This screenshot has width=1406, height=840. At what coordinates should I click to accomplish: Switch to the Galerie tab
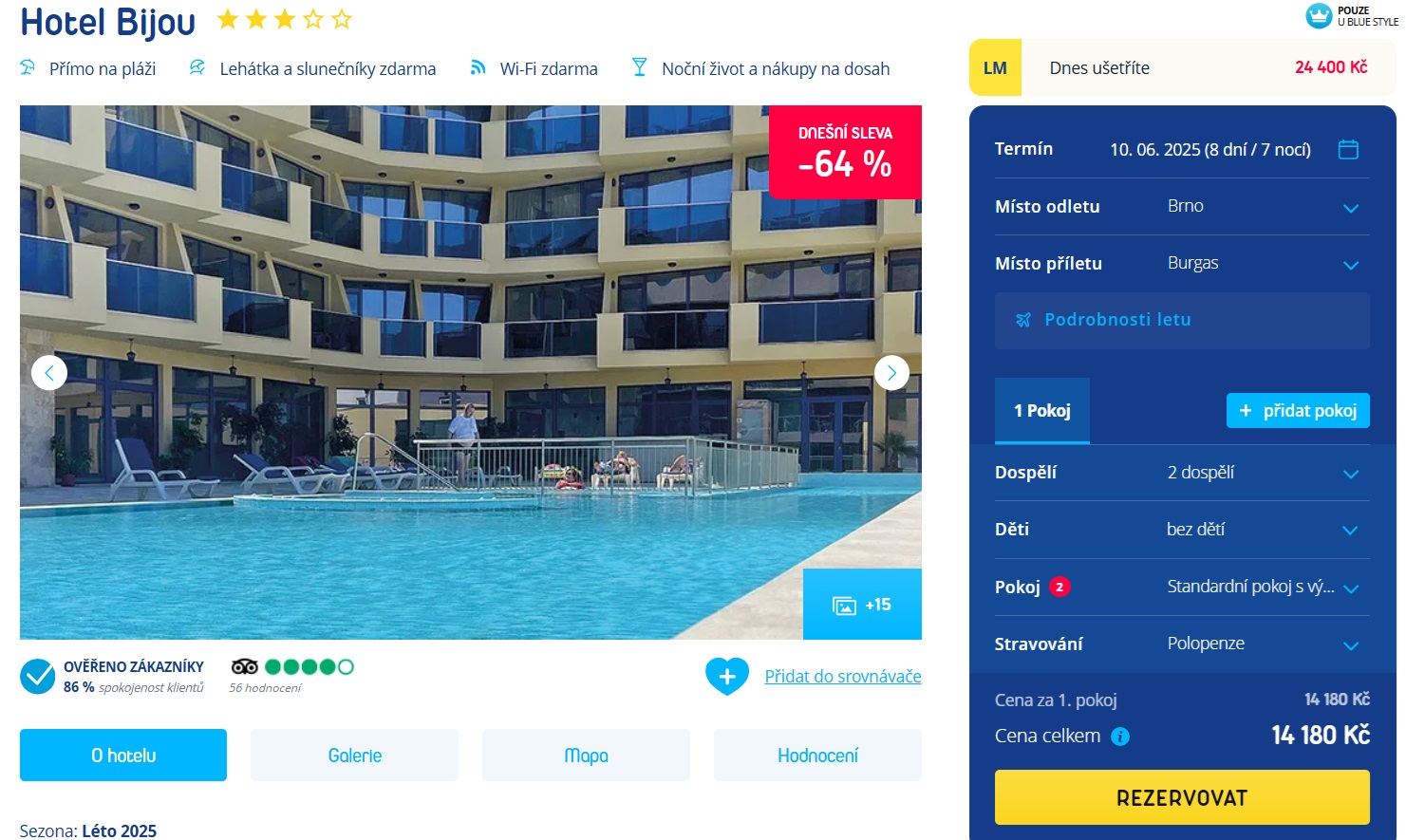(355, 756)
